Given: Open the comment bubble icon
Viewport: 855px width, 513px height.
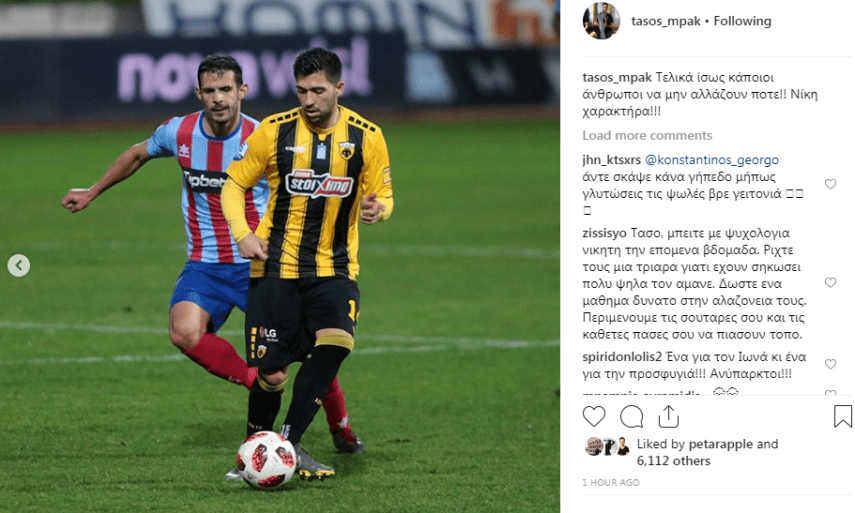Looking at the screenshot, I should (631, 417).
